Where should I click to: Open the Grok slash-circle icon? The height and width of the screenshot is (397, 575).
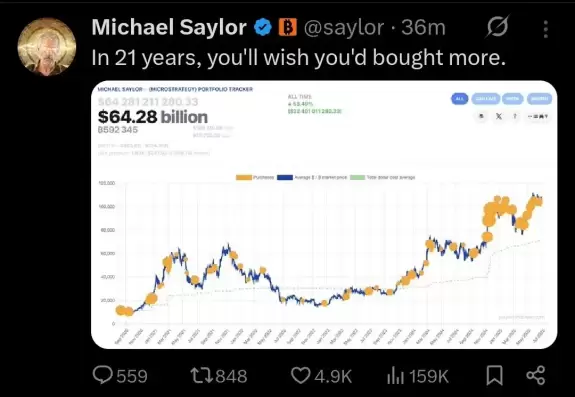click(498, 27)
